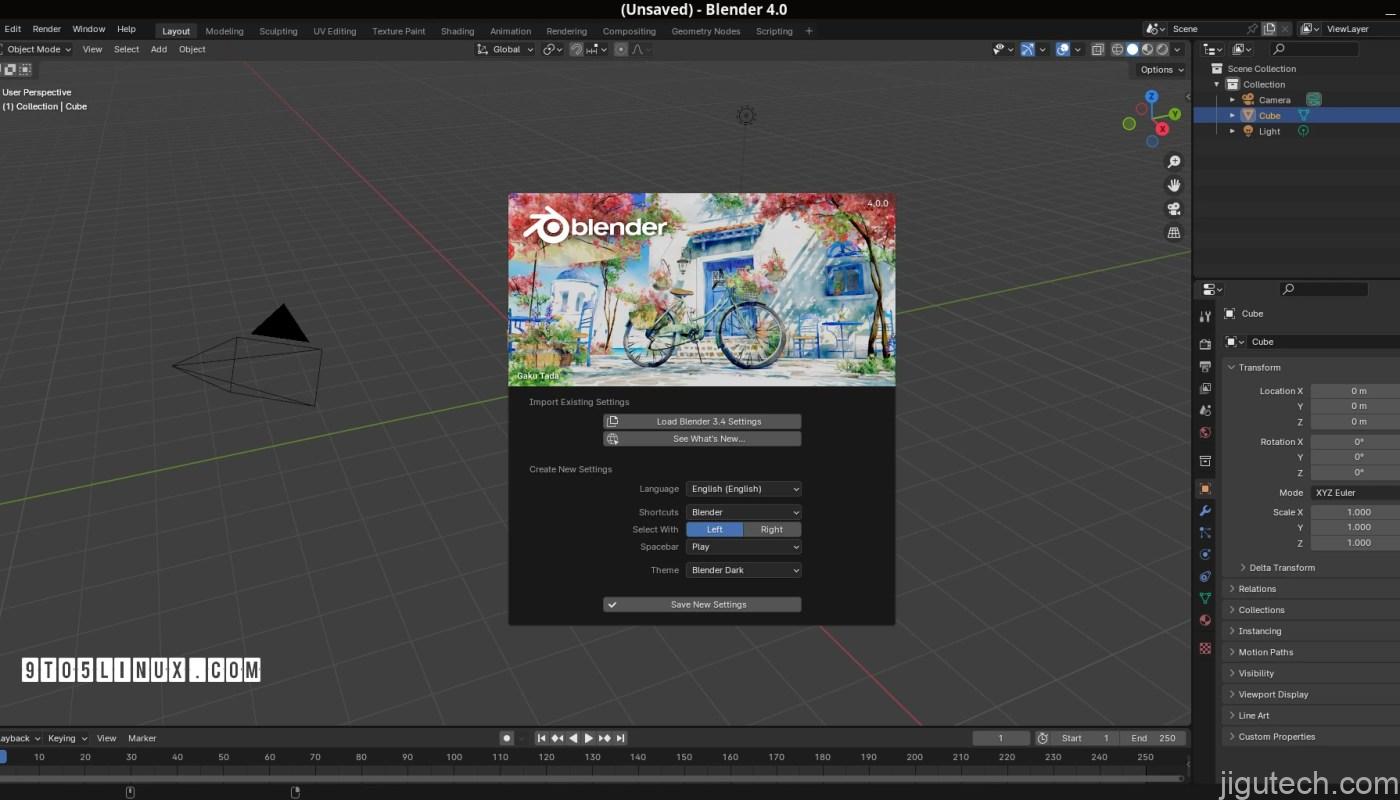Toggle the timeline preview range clock
Image resolution: width=1400 pixels, height=800 pixels.
(x=1042, y=738)
